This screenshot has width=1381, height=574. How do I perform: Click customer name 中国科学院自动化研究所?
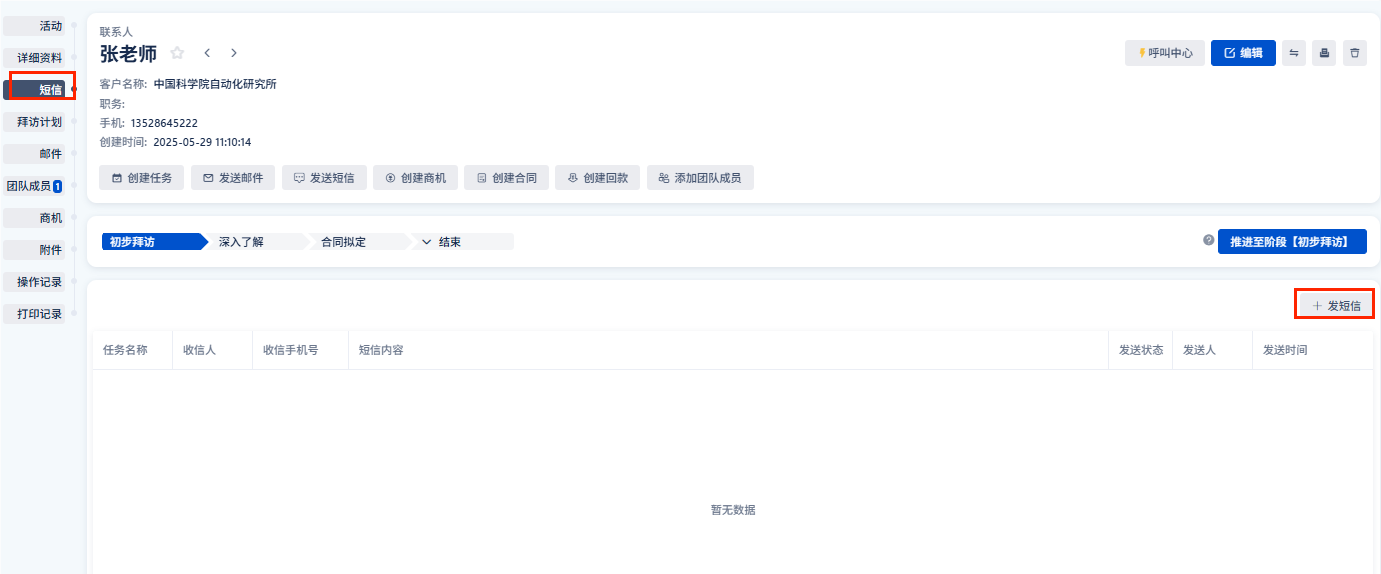click(215, 84)
